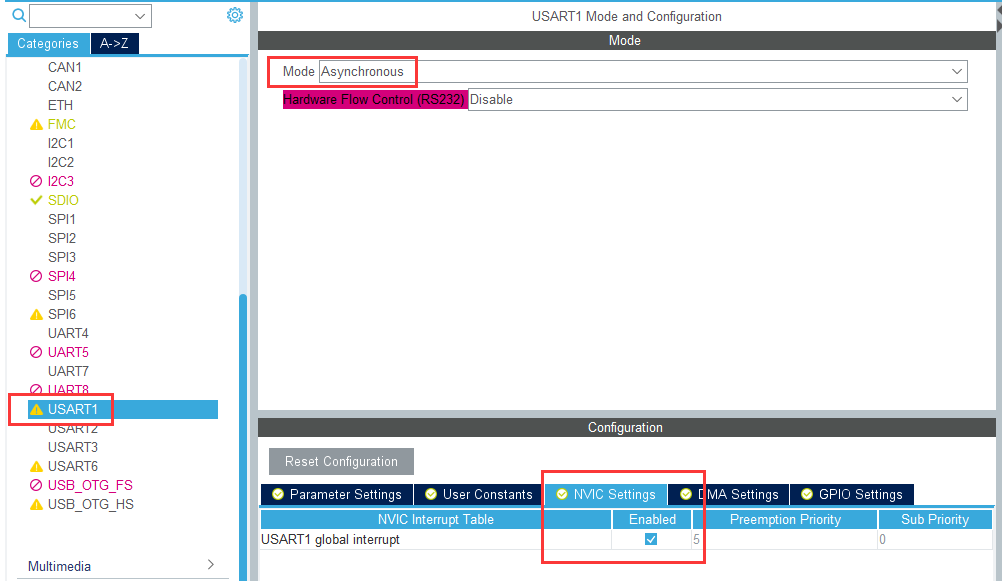Click the Sub Priority value 0
The image size is (1002, 581).
883,539
